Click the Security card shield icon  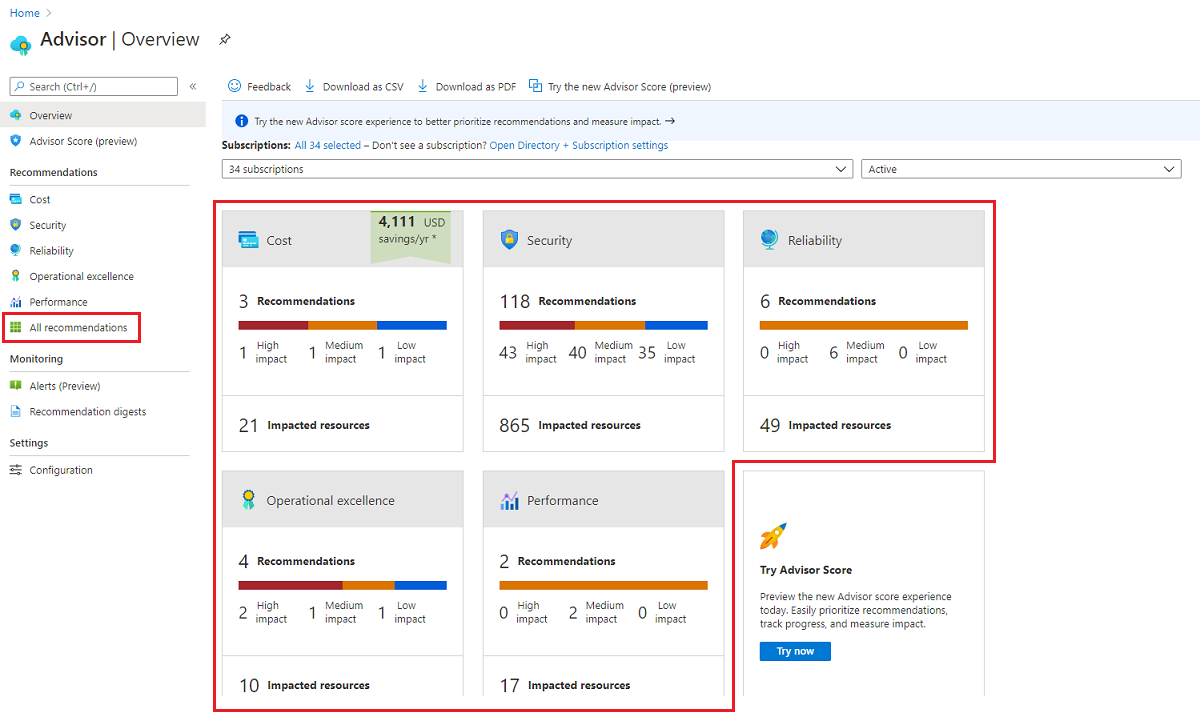click(x=509, y=240)
